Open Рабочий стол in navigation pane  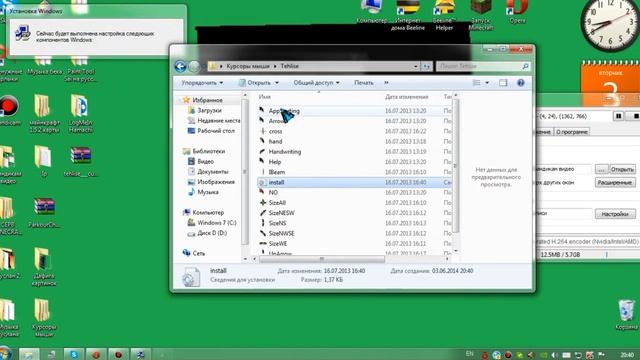click(216, 131)
